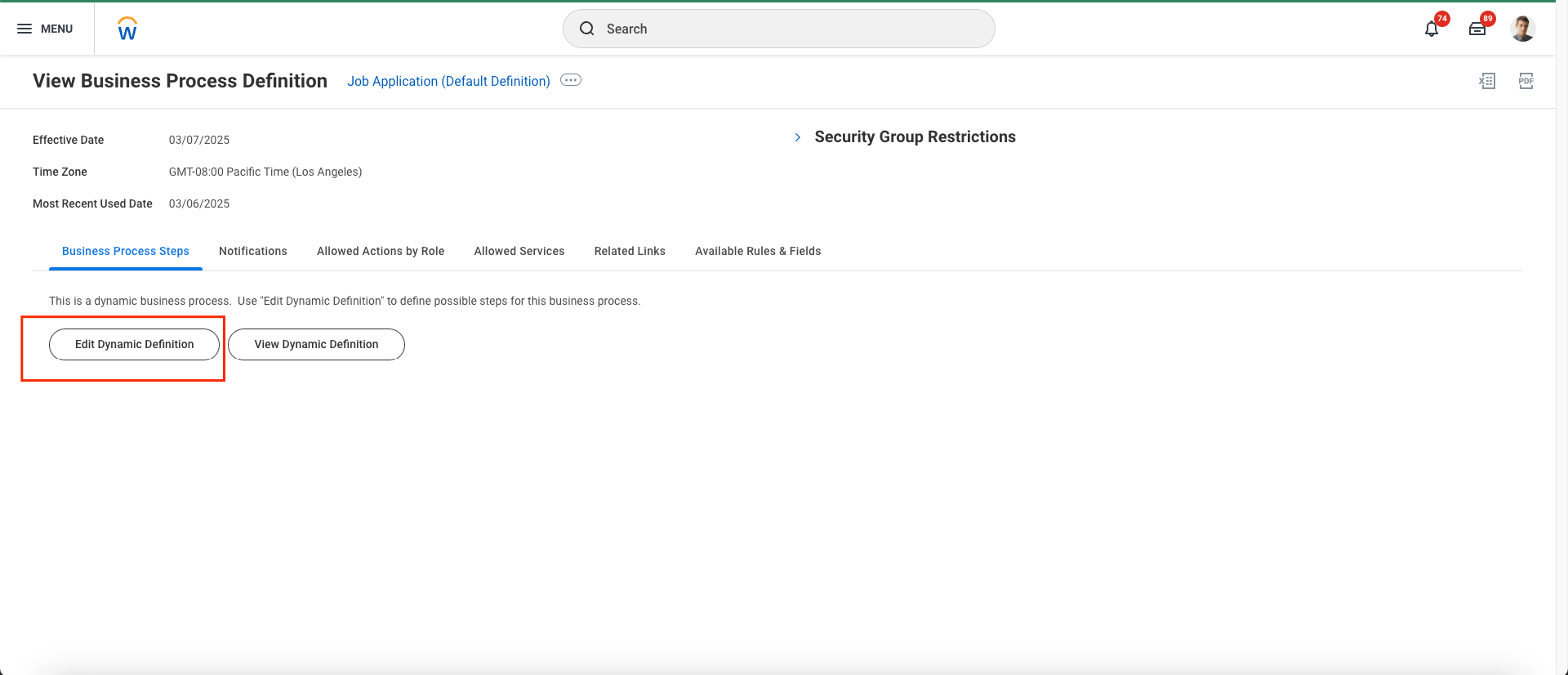Export page as PDF icon

tap(1526, 81)
